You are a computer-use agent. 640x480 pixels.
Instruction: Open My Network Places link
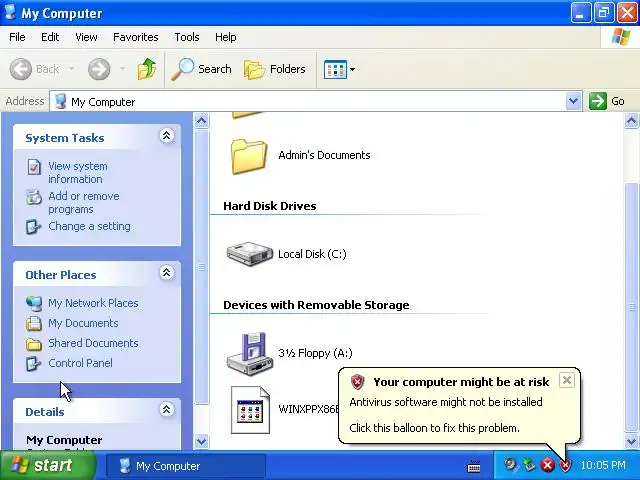(x=93, y=303)
